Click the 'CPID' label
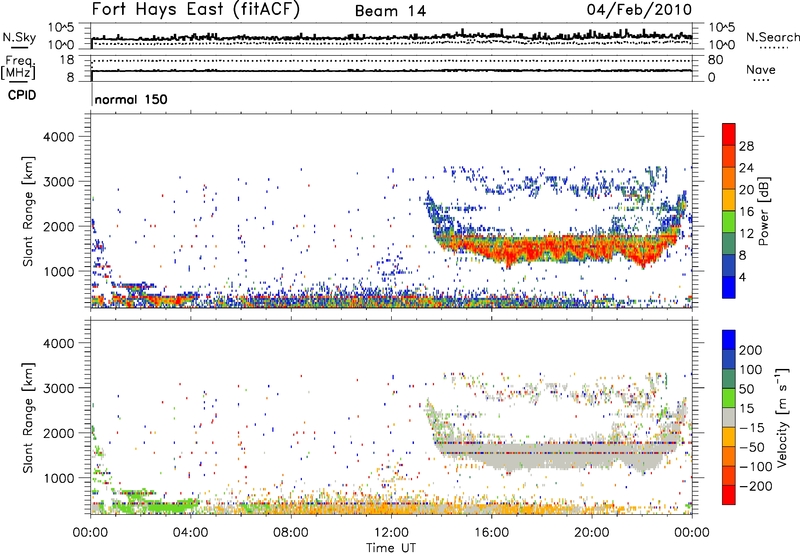Viewport: 800px width, 554px height. point(22,95)
